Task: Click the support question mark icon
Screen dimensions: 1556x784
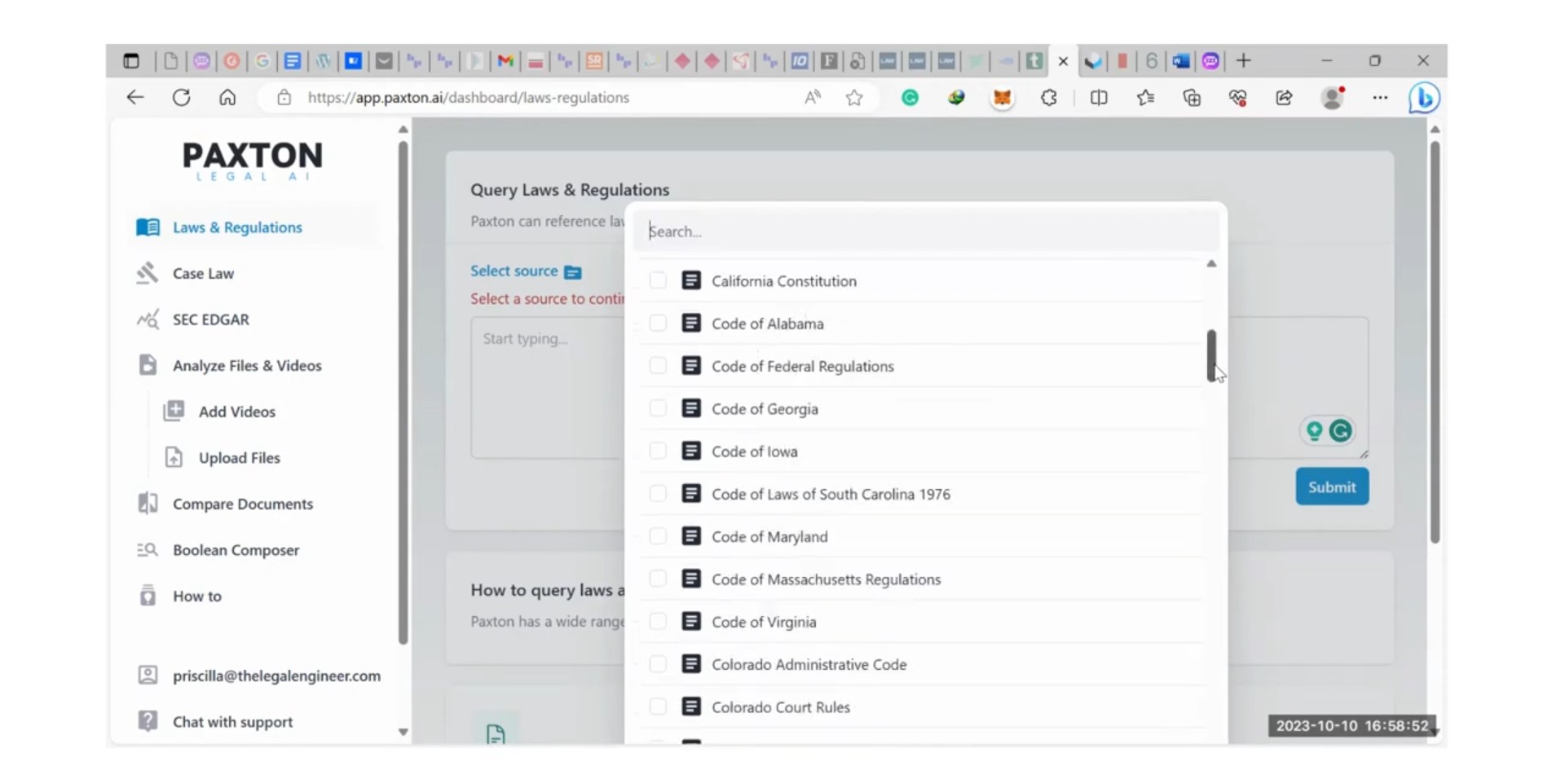Action: tap(148, 721)
